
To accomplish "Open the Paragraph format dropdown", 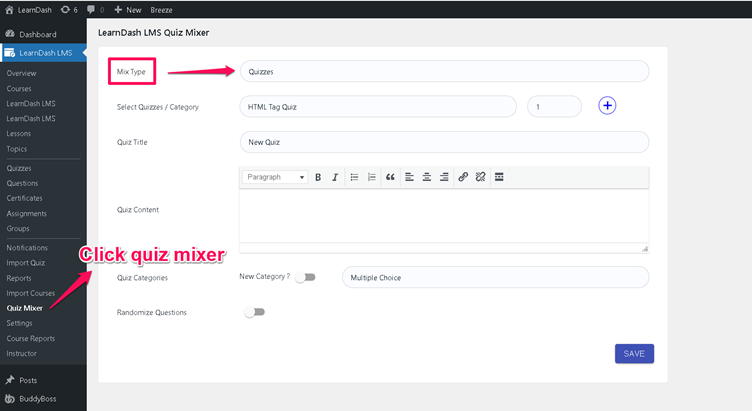I will coord(275,177).
